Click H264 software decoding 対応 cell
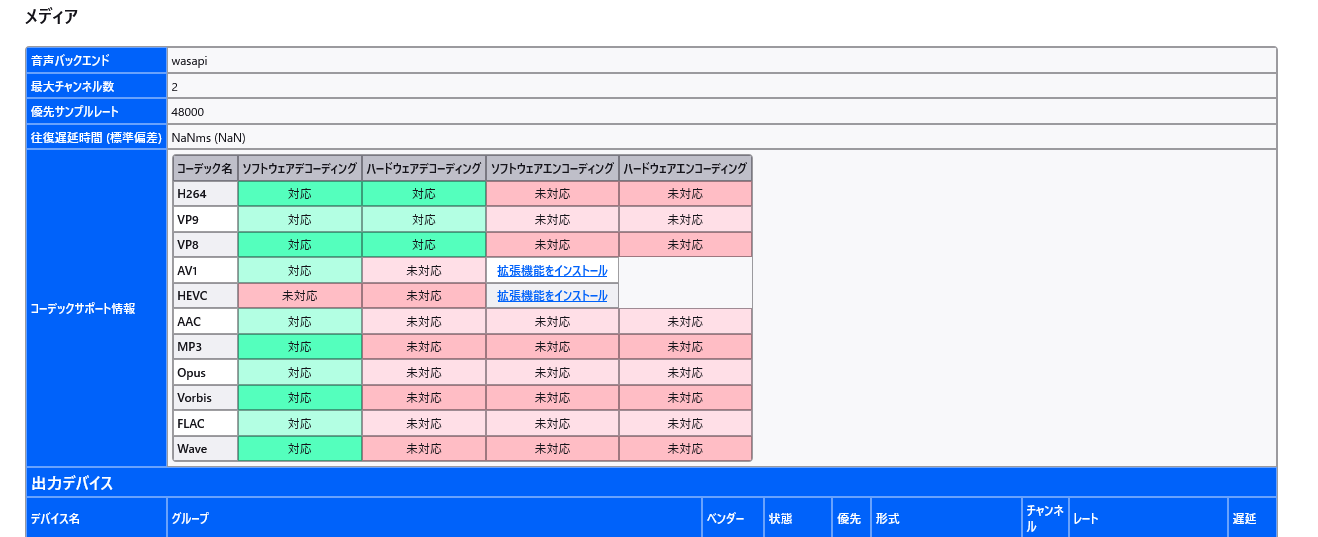This screenshot has height=537, width=1318. tap(300, 194)
